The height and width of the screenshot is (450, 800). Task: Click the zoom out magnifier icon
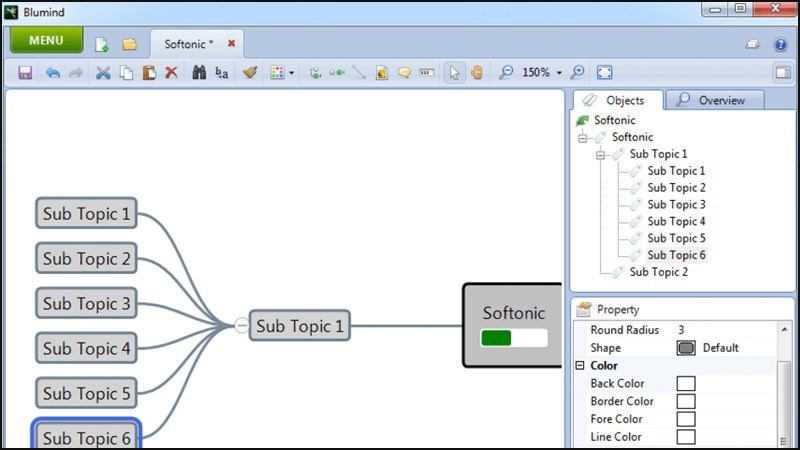point(506,73)
